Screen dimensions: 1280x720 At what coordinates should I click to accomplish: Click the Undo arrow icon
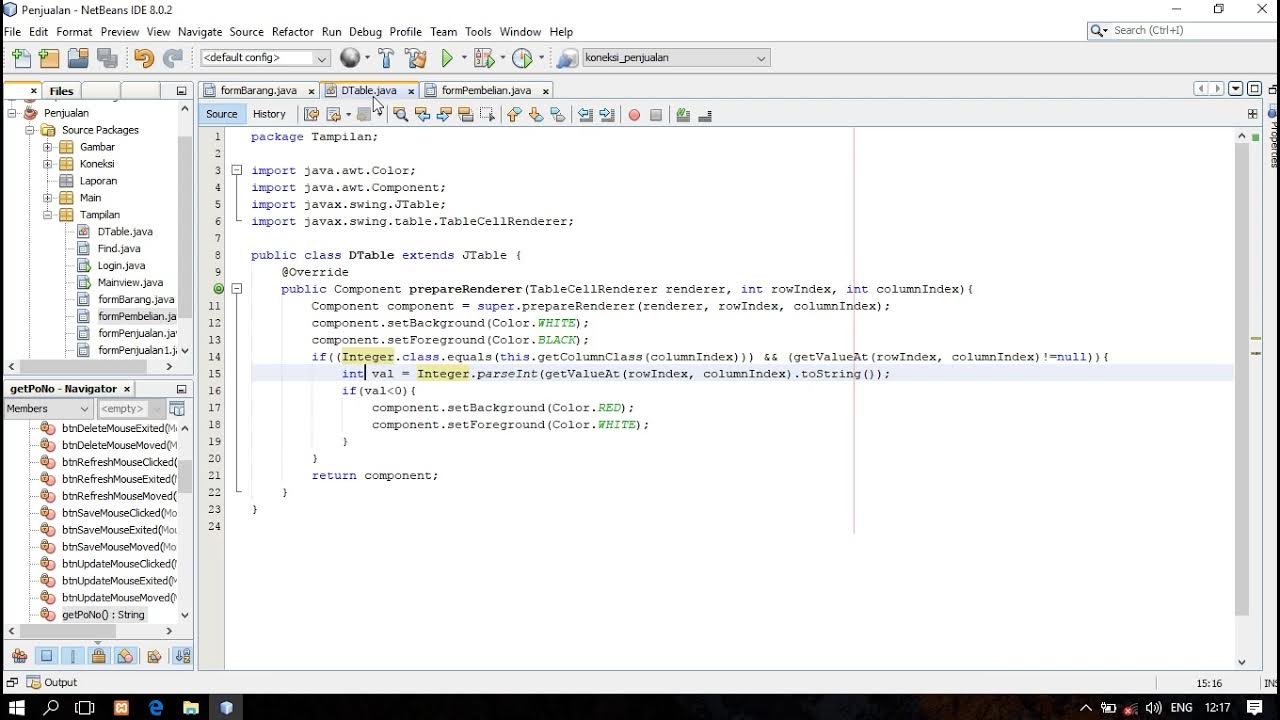tap(143, 58)
